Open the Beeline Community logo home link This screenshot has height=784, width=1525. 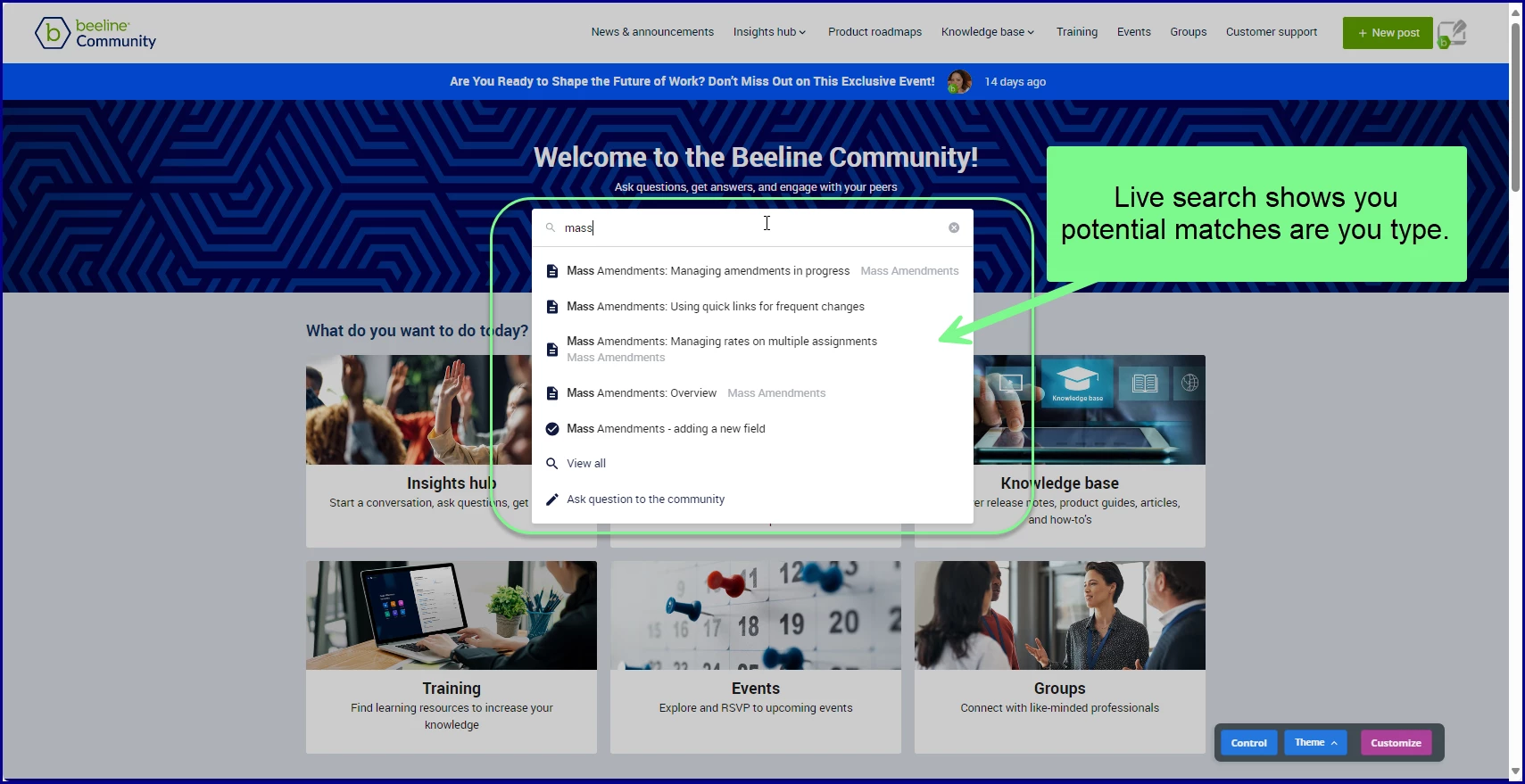pyautogui.click(x=95, y=33)
